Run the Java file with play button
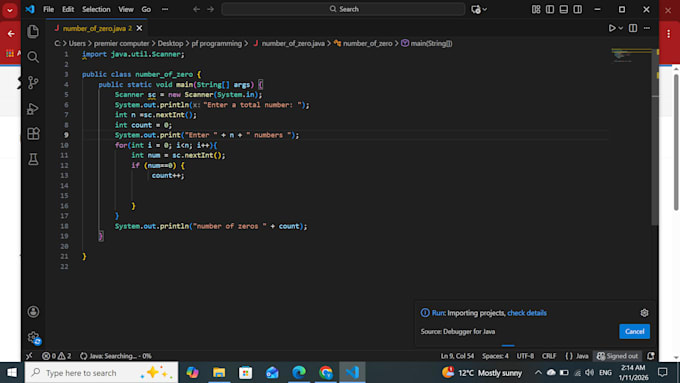The image size is (680, 383). pos(612,28)
